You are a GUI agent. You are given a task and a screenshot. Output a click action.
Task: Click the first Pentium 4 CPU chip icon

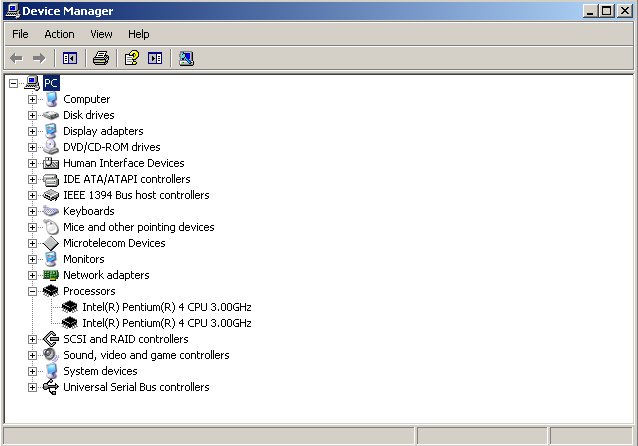[x=70, y=307]
